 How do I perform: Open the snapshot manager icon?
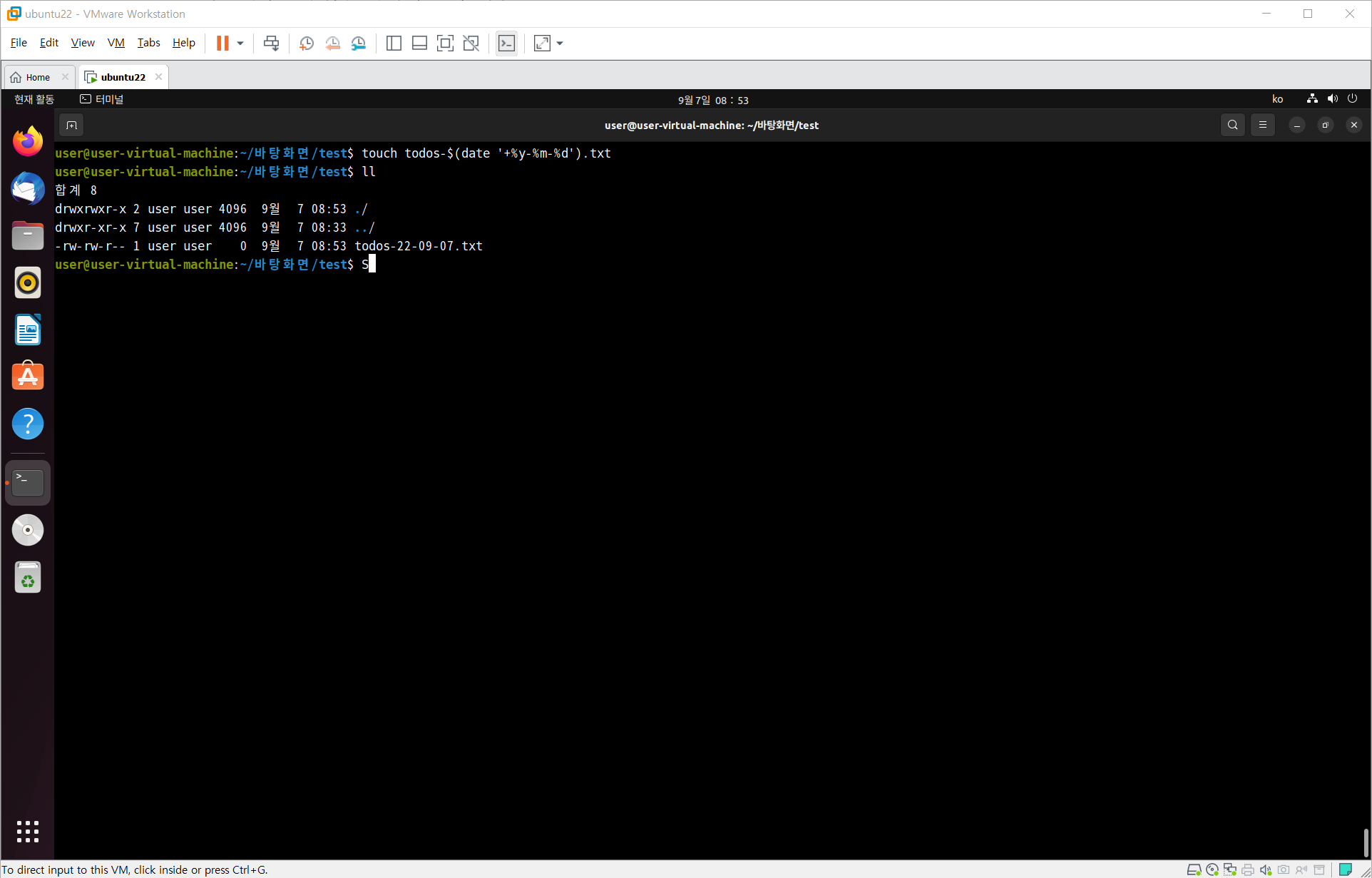pyautogui.click(x=359, y=44)
